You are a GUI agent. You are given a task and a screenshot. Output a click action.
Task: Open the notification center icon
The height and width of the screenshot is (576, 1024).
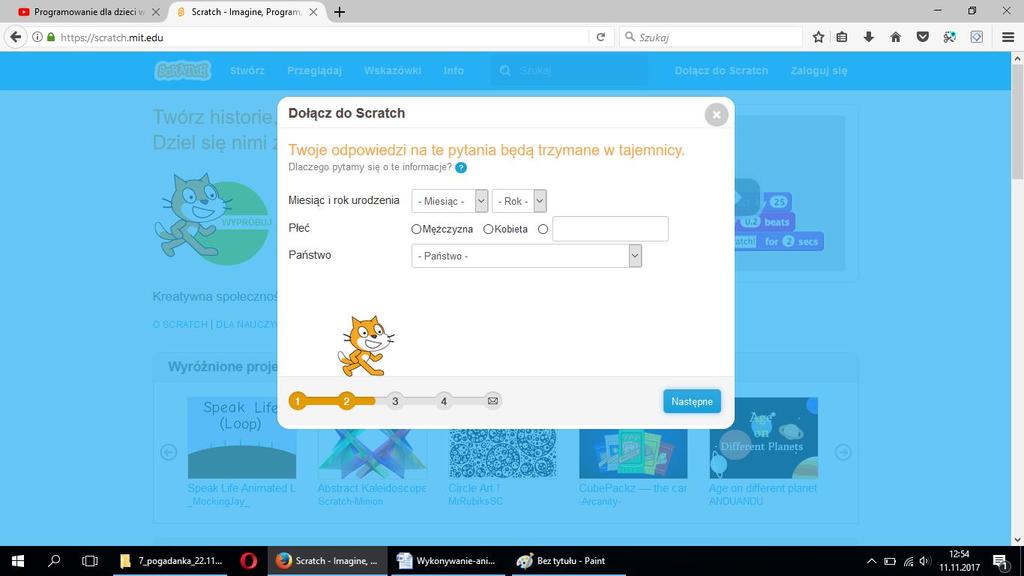pyautogui.click(x=1000, y=561)
